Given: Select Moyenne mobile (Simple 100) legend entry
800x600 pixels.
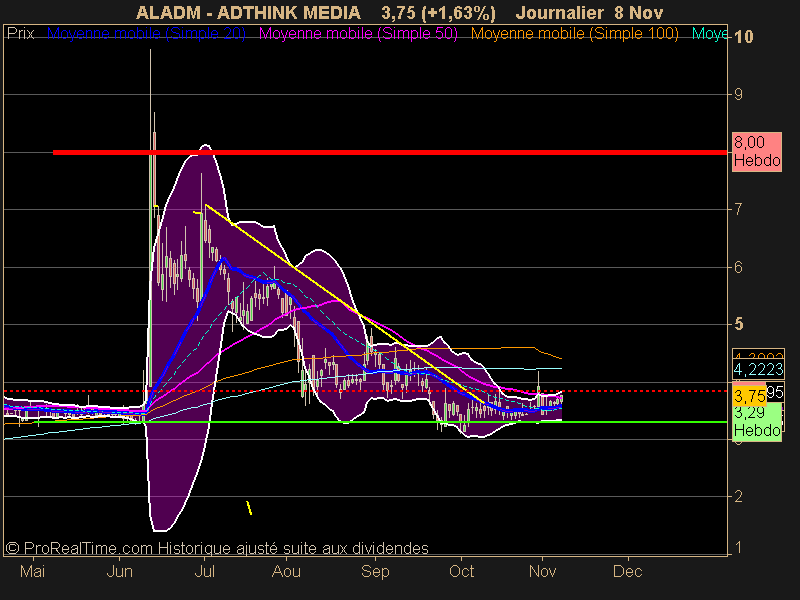Looking at the screenshot, I should pyautogui.click(x=575, y=34).
